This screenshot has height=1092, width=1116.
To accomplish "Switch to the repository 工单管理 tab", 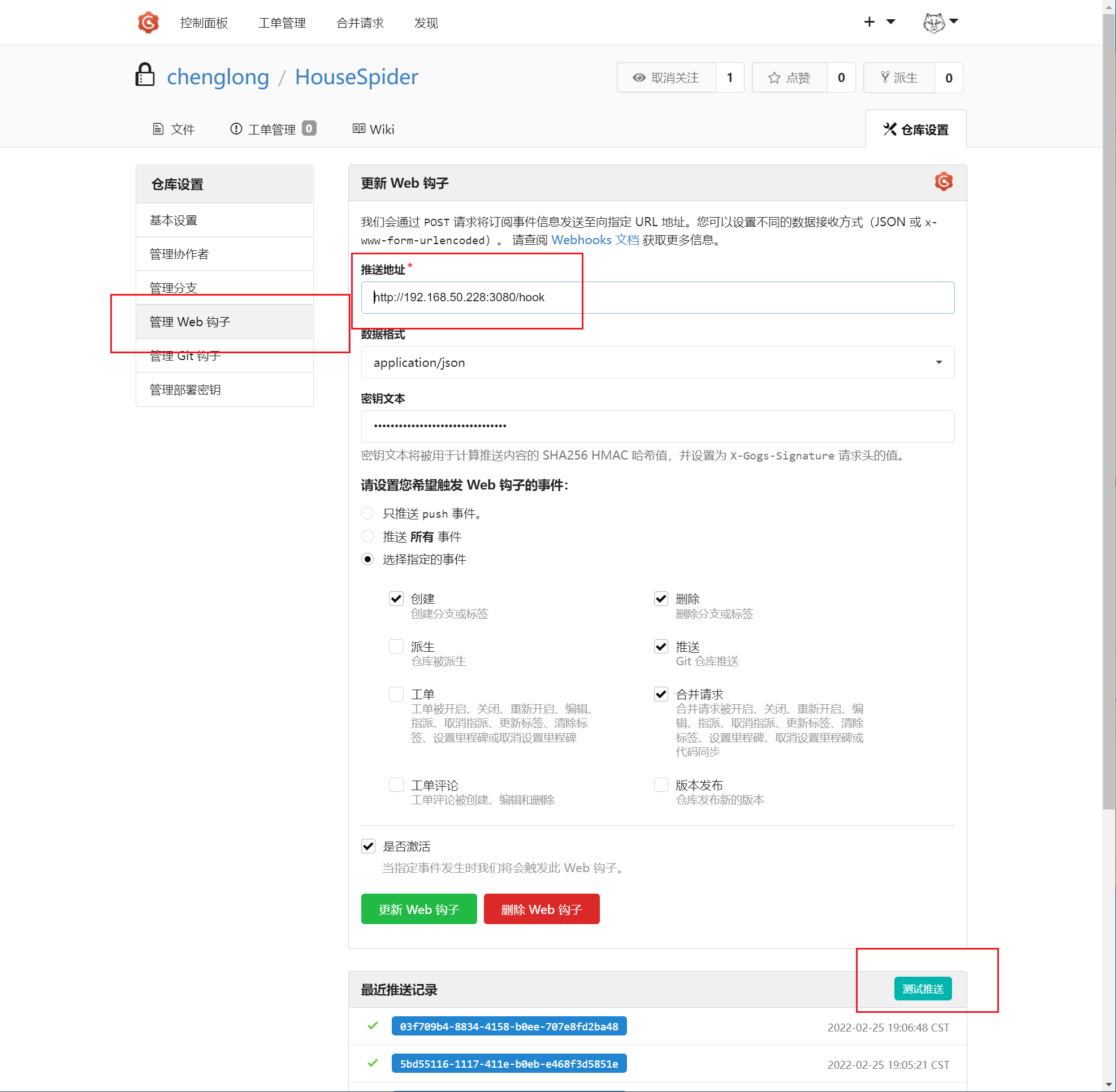I will pyautogui.click(x=273, y=129).
